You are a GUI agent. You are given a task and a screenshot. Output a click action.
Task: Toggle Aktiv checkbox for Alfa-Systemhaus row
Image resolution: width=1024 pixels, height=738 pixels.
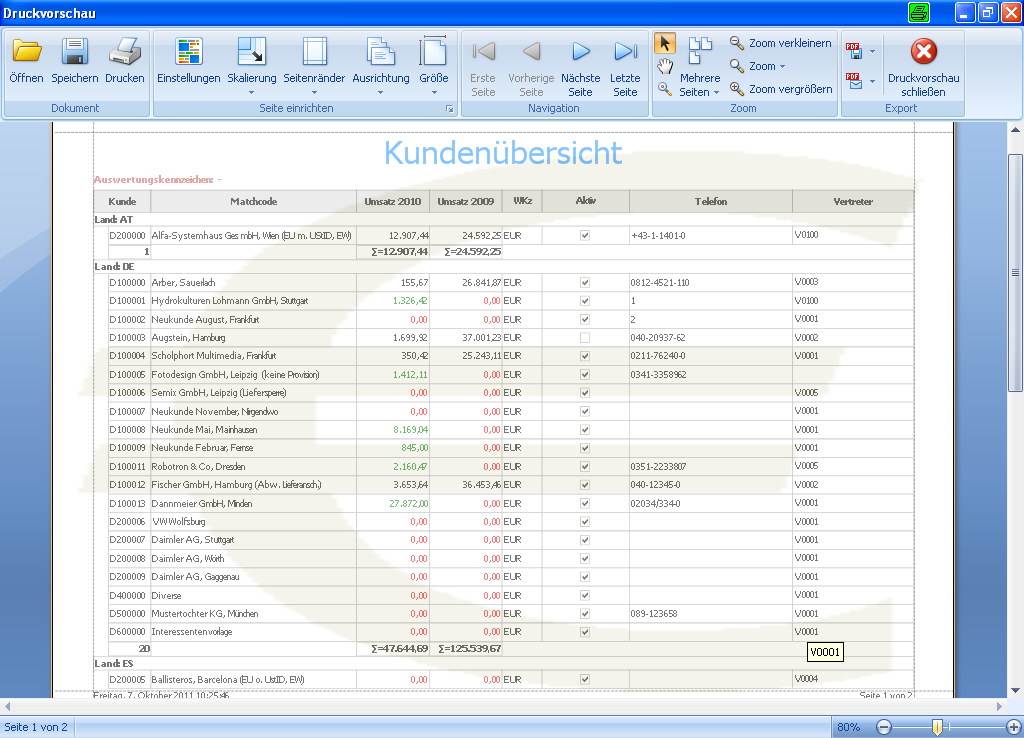click(584, 236)
